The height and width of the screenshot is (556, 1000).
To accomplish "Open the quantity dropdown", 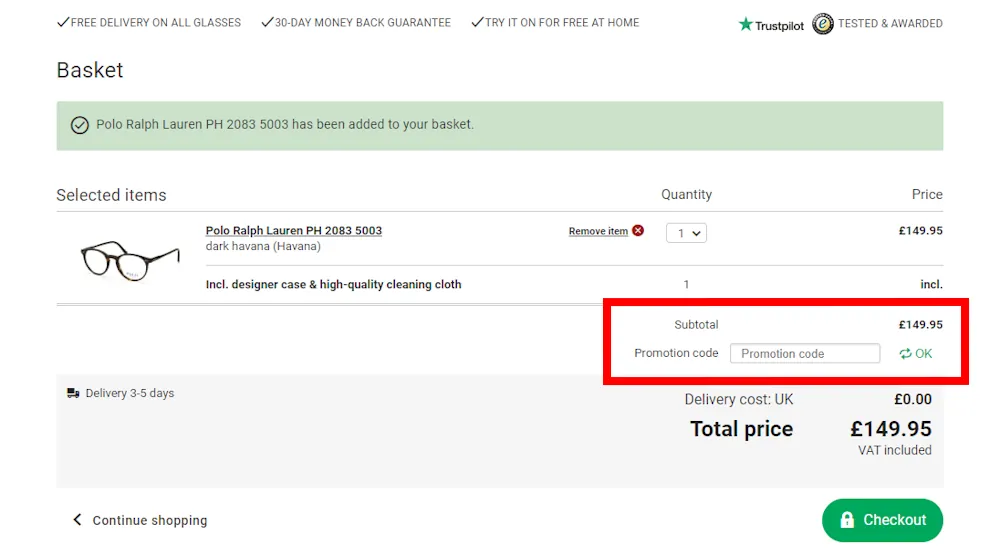I will [686, 233].
